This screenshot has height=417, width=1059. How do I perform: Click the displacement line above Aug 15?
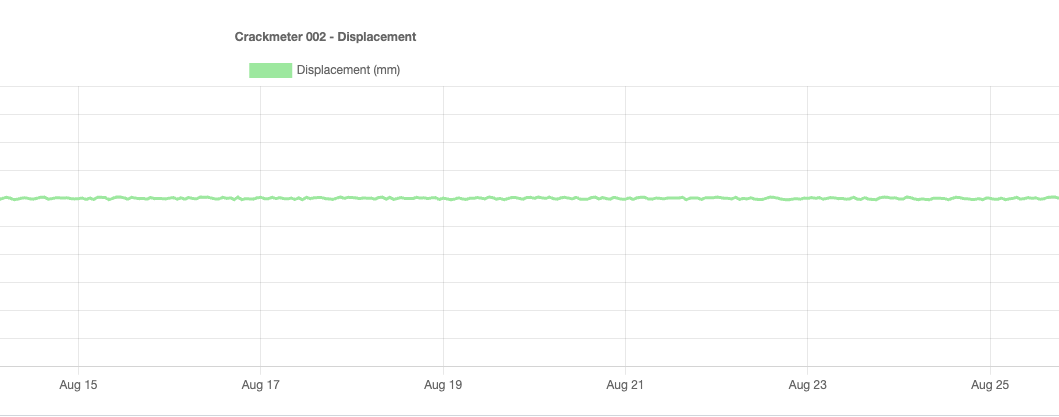tap(78, 198)
